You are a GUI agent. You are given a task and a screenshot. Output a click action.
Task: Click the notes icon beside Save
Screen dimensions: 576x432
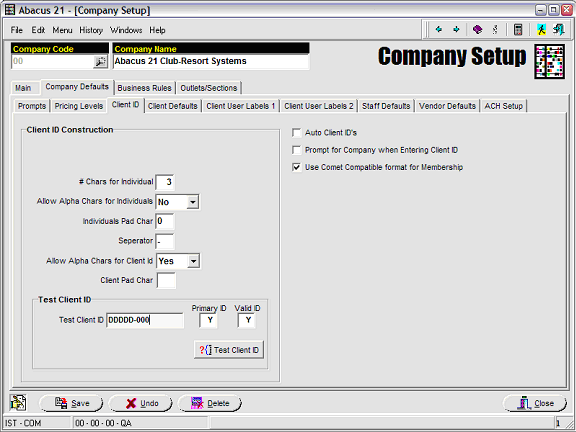pos(18,403)
